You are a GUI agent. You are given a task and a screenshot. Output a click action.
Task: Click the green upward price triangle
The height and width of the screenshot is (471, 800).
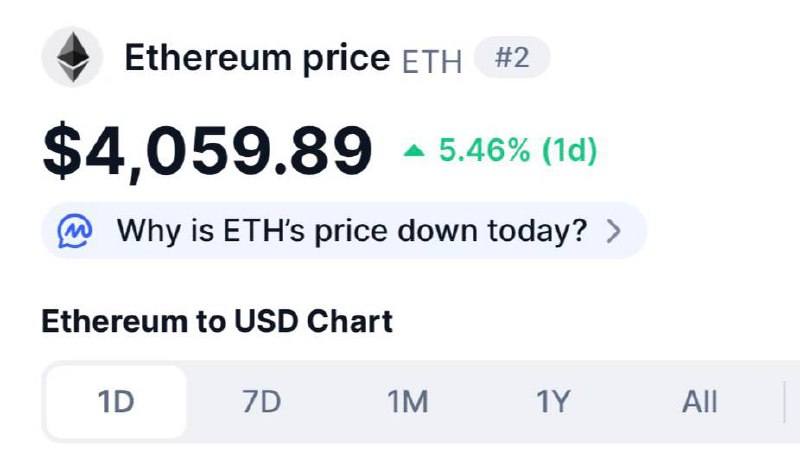click(x=414, y=152)
